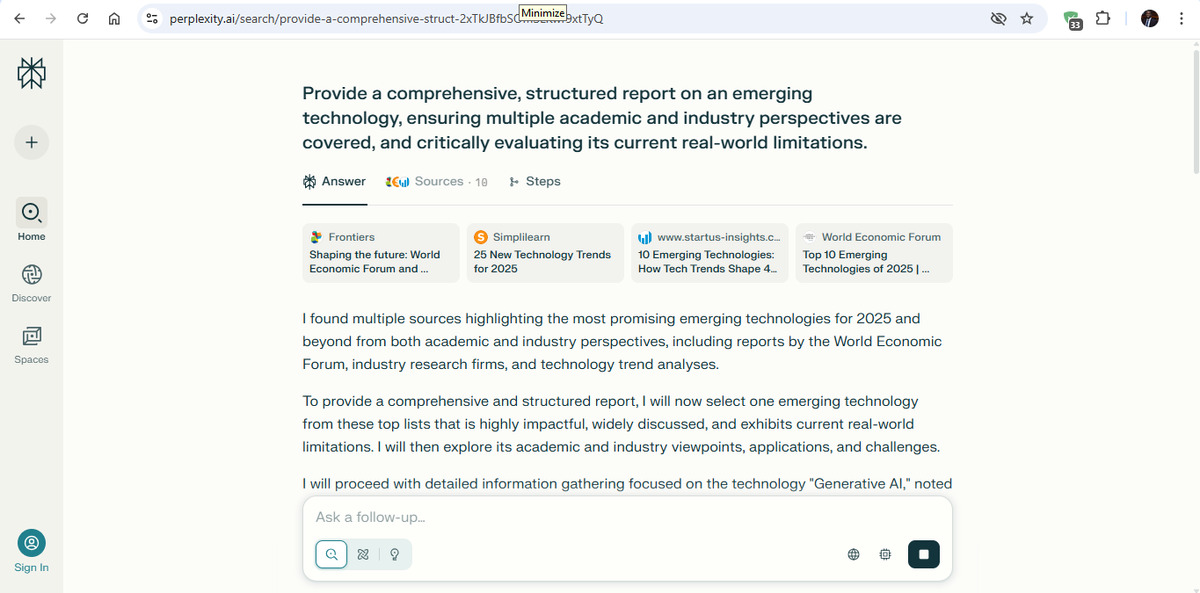Open the Home section in sidebar
The image size is (1200, 593).
tap(31, 212)
